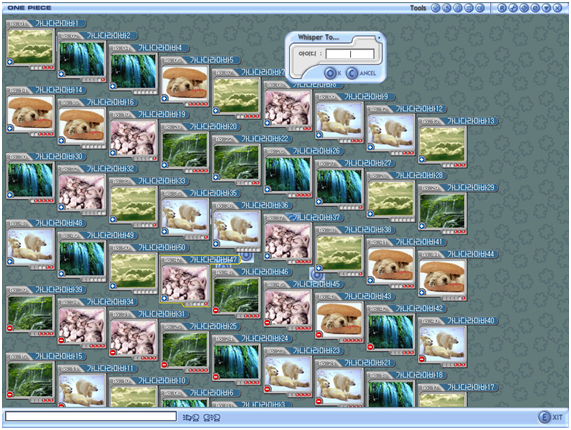
Task: Click the red minus icon on card 가나다라마바34
Action: [62, 340]
